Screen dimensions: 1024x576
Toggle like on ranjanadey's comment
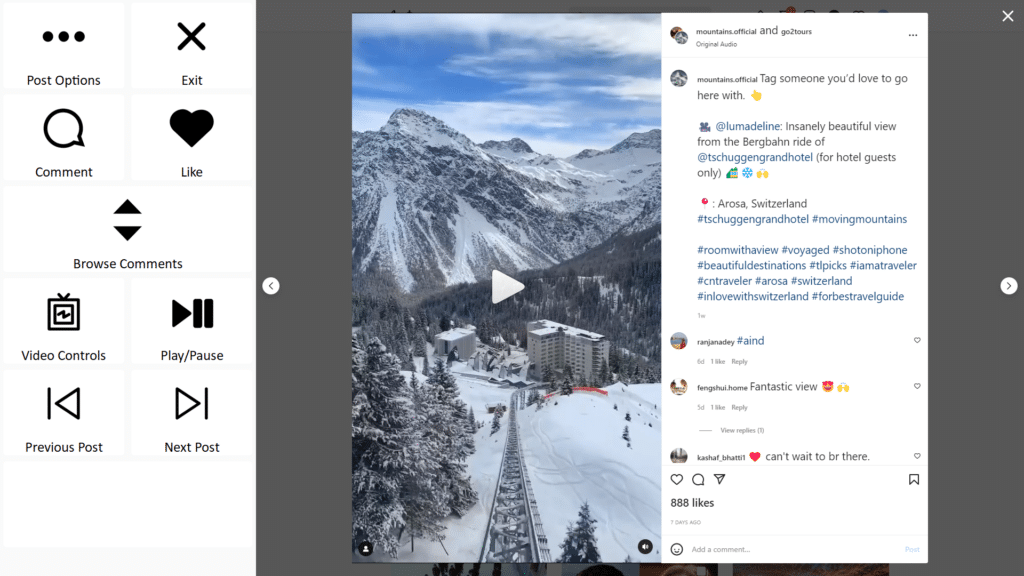(917, 340)
